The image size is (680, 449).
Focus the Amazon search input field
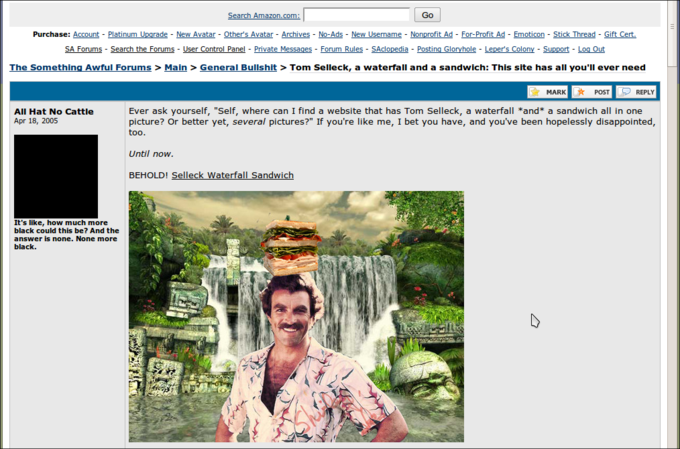coord(356,15)
